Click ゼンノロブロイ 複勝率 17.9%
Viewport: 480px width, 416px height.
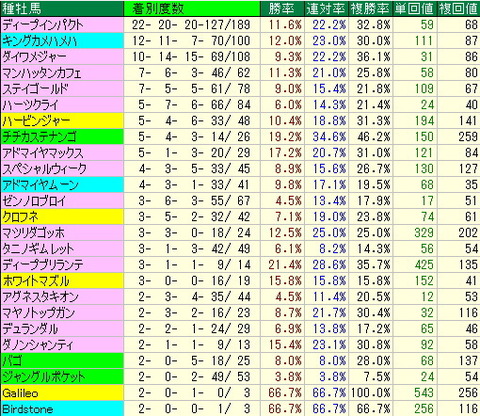373,201
